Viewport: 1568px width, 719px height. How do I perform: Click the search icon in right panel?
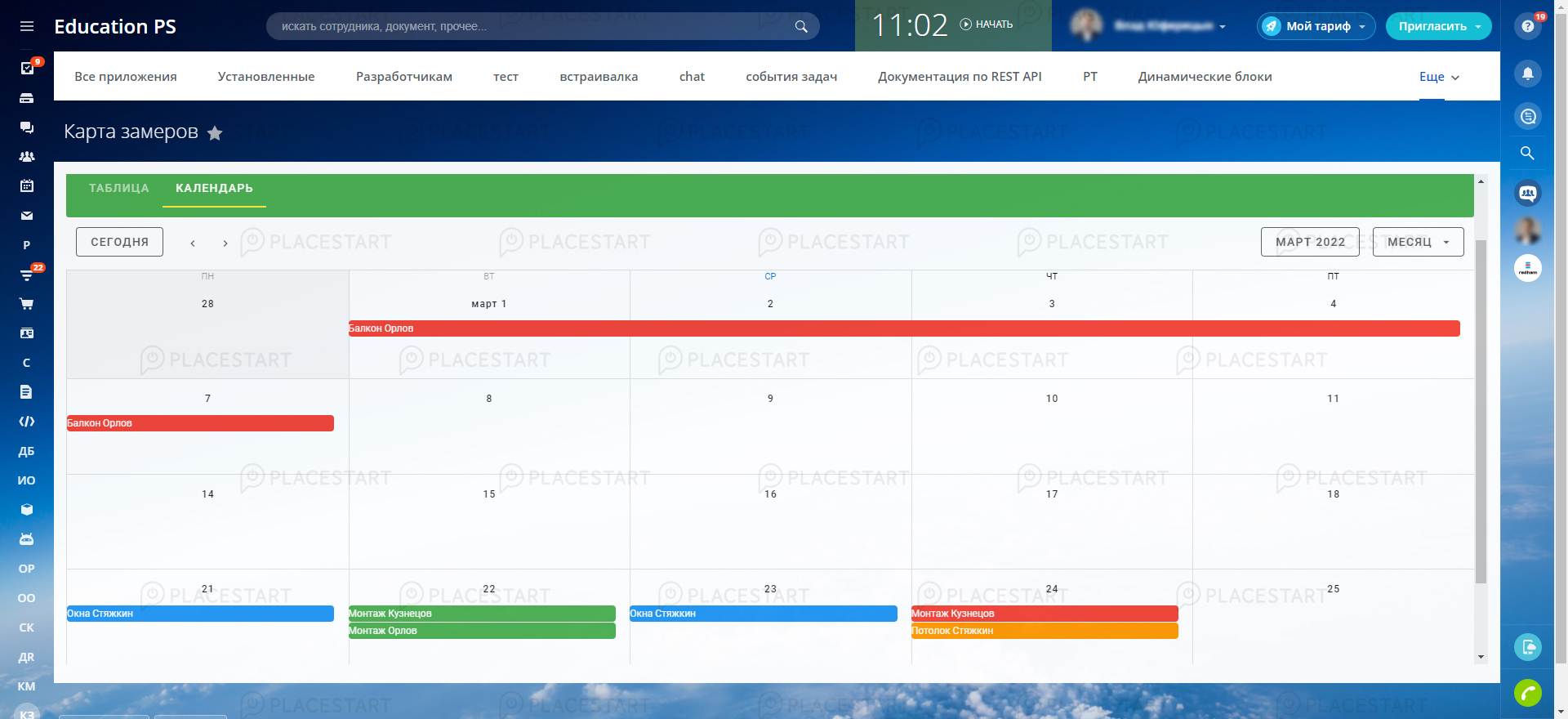point(1527,154)
